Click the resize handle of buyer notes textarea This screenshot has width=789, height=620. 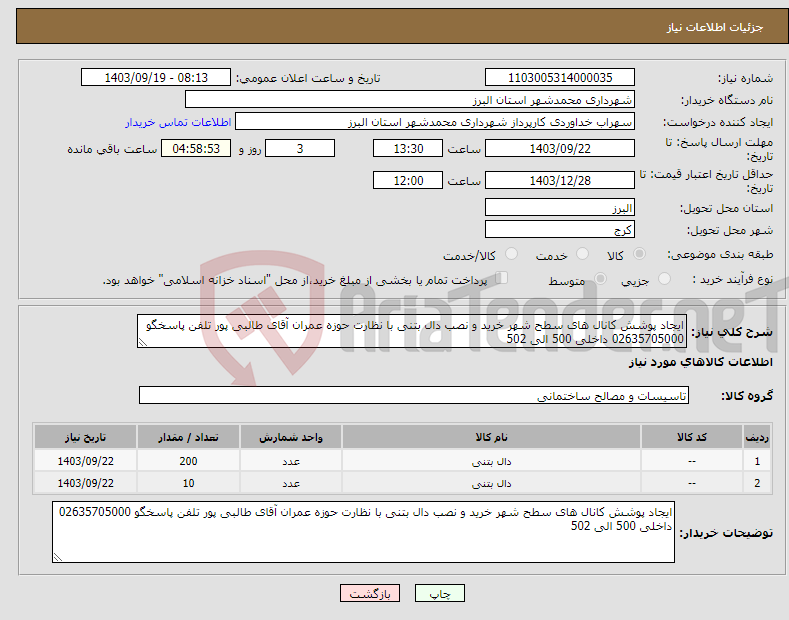[58, 557]
